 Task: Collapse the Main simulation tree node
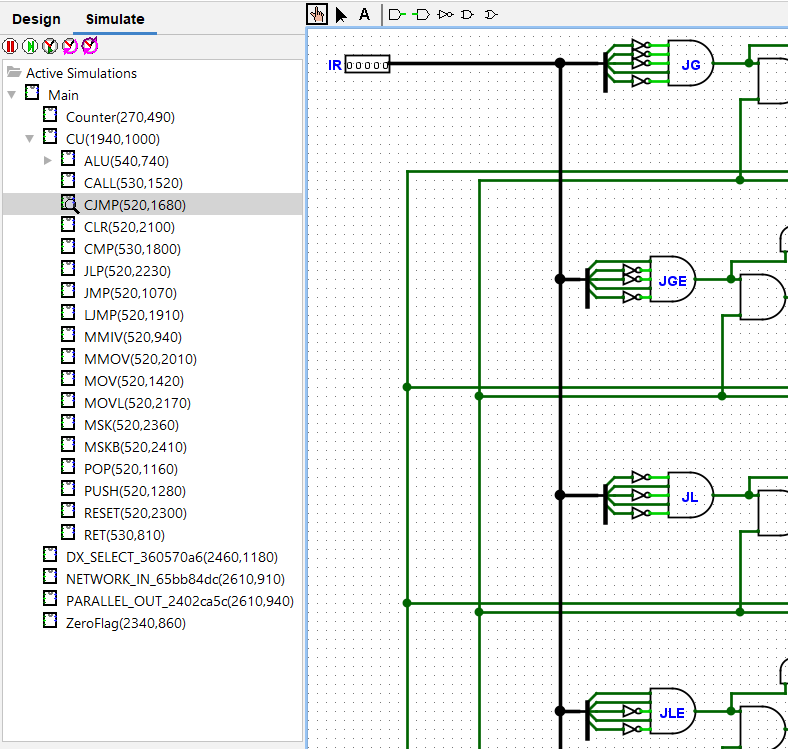click(x=11, y=95)
